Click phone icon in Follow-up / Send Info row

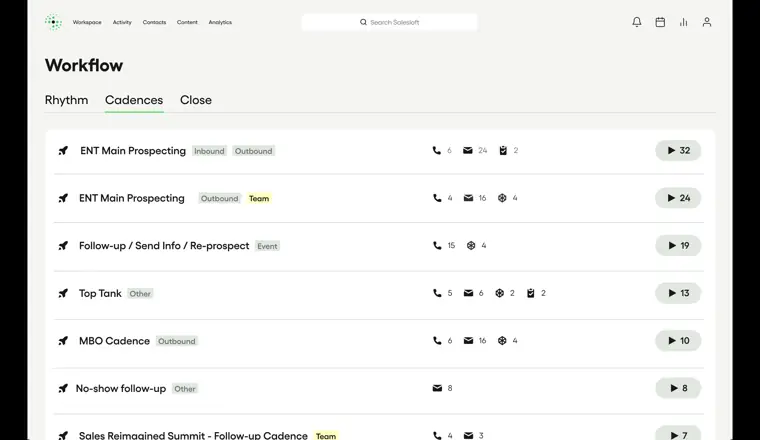tap(437, 246)
